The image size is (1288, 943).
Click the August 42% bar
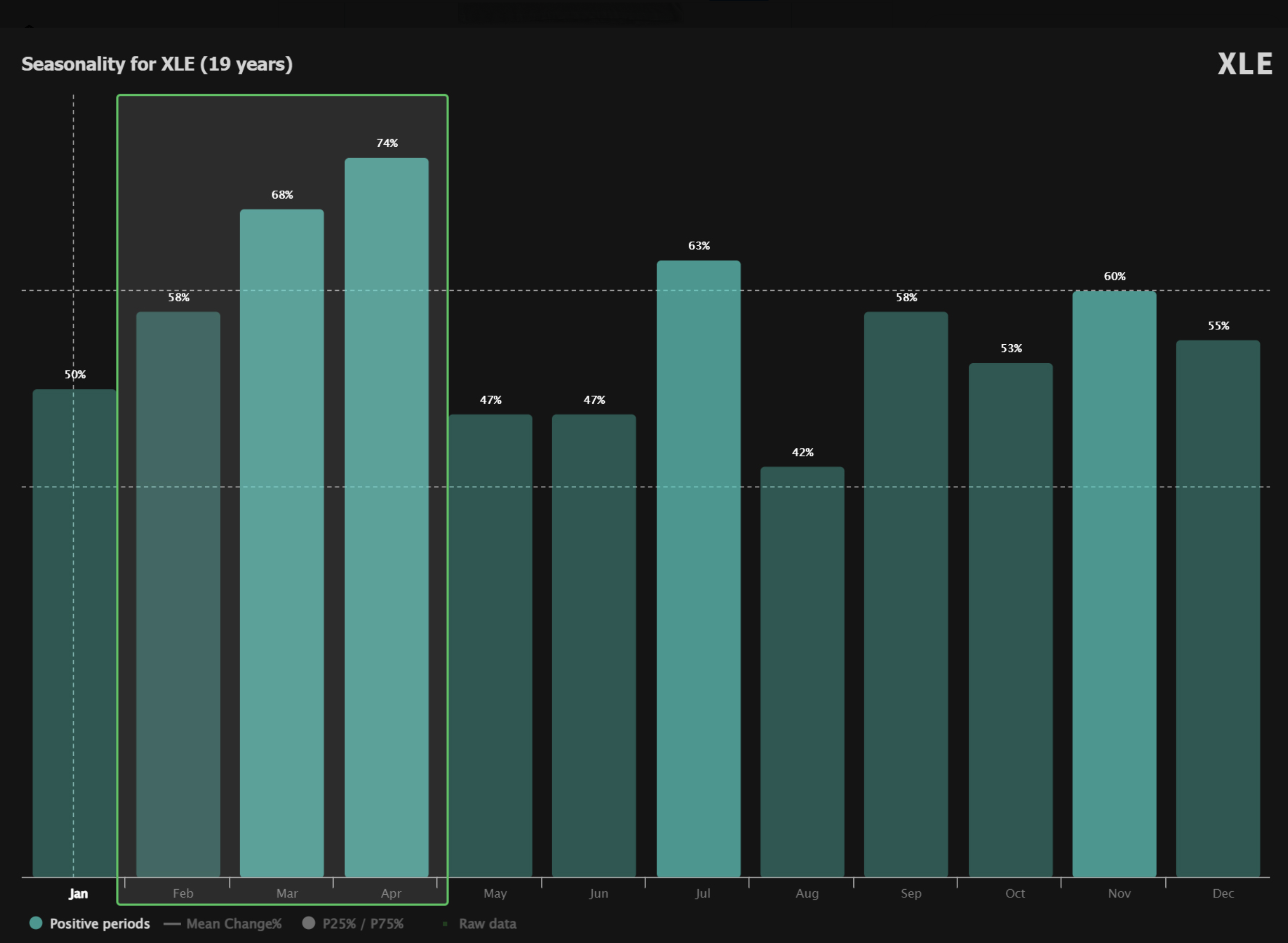coord(802,672)
